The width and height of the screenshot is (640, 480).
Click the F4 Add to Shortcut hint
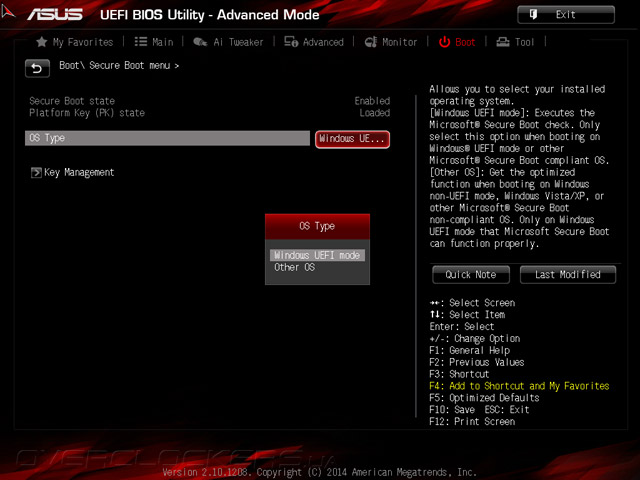tap(519, 386)
